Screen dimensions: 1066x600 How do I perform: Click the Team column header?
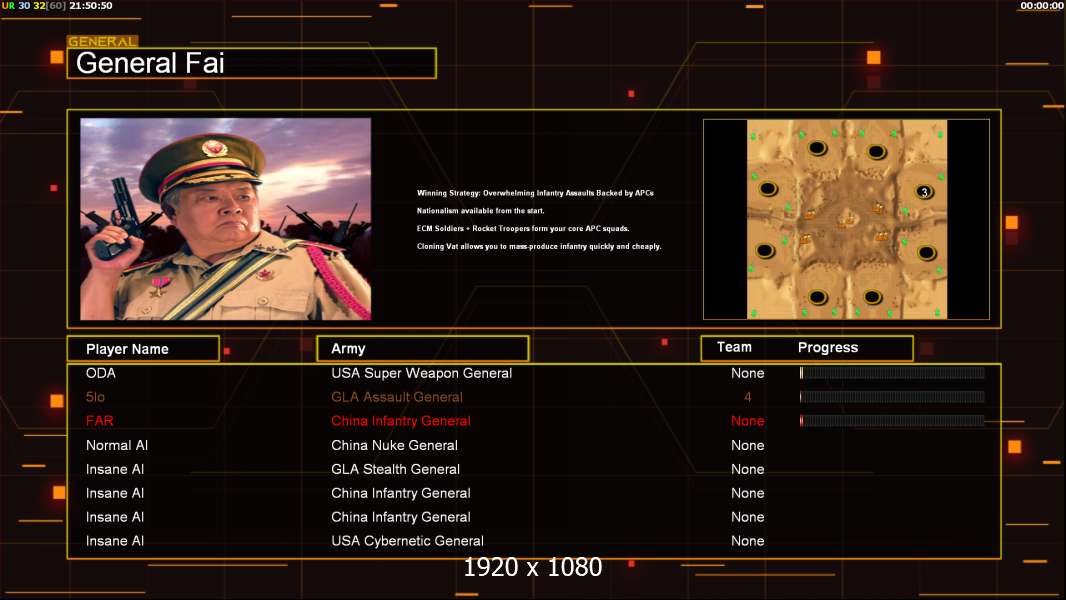coord(734,347)
